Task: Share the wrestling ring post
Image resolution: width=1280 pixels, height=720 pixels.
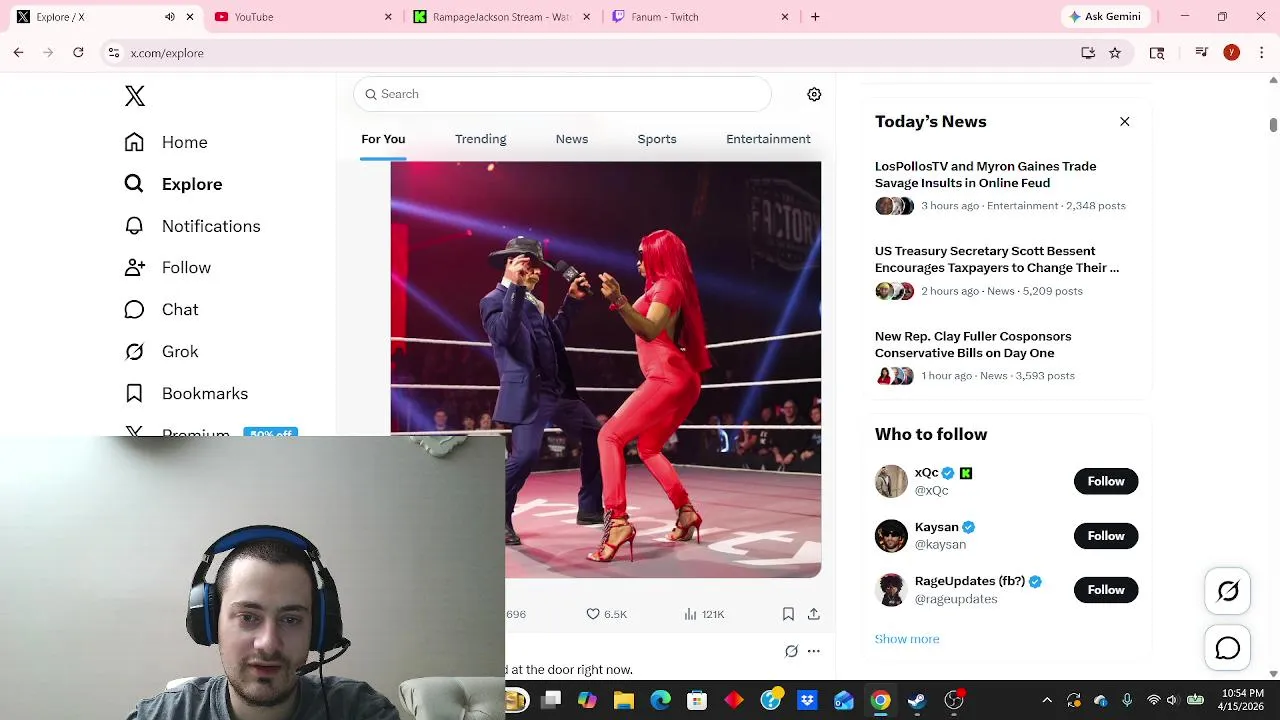Action: [x=814, y=614]
